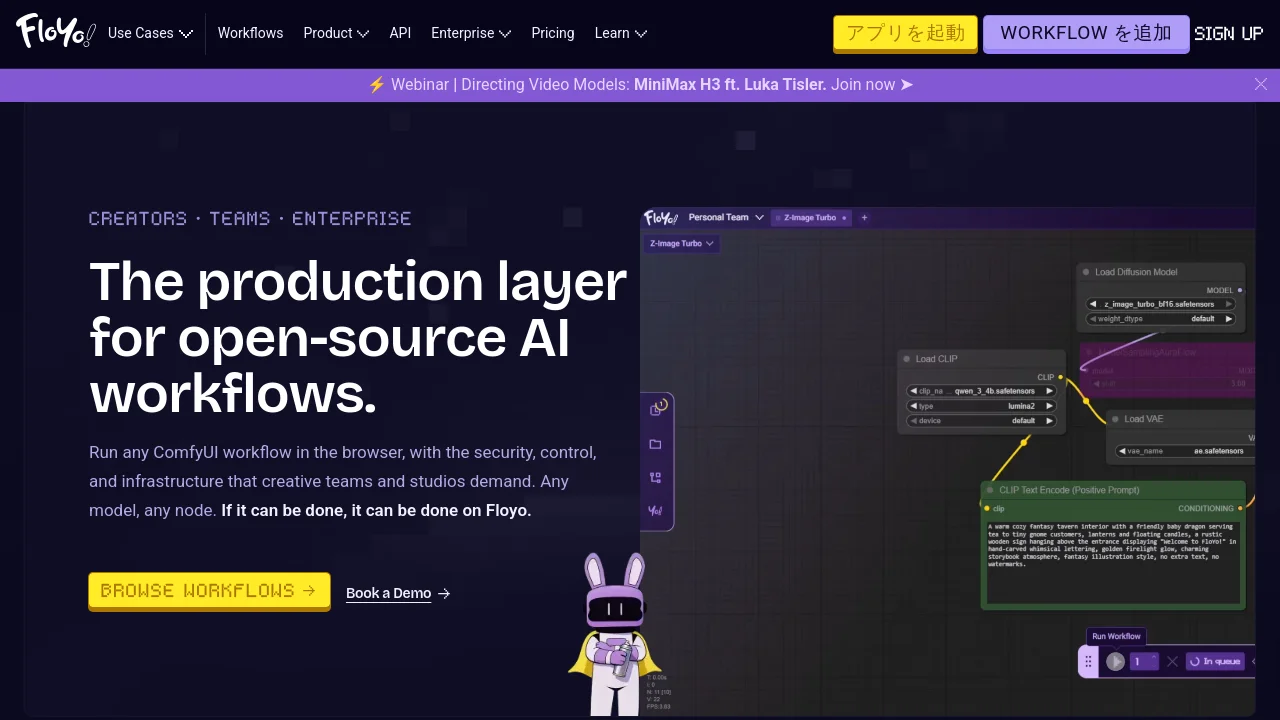Click the purple WORKFLOW を追加 button
The height and width of the screenshot is (720, 1280).
click(1086, 33)
